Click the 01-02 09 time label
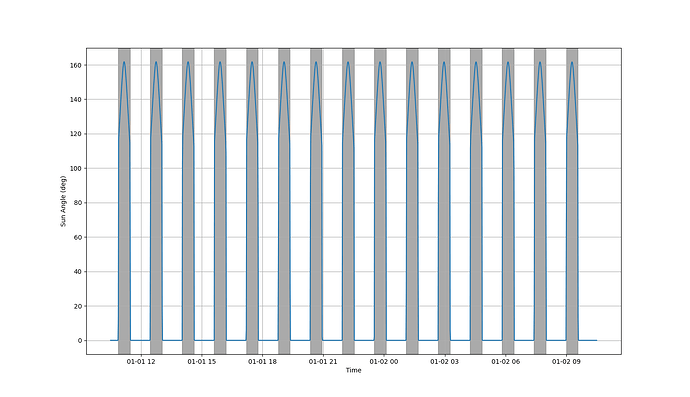This screenshot has width=690, height=397. coord(566,362)
